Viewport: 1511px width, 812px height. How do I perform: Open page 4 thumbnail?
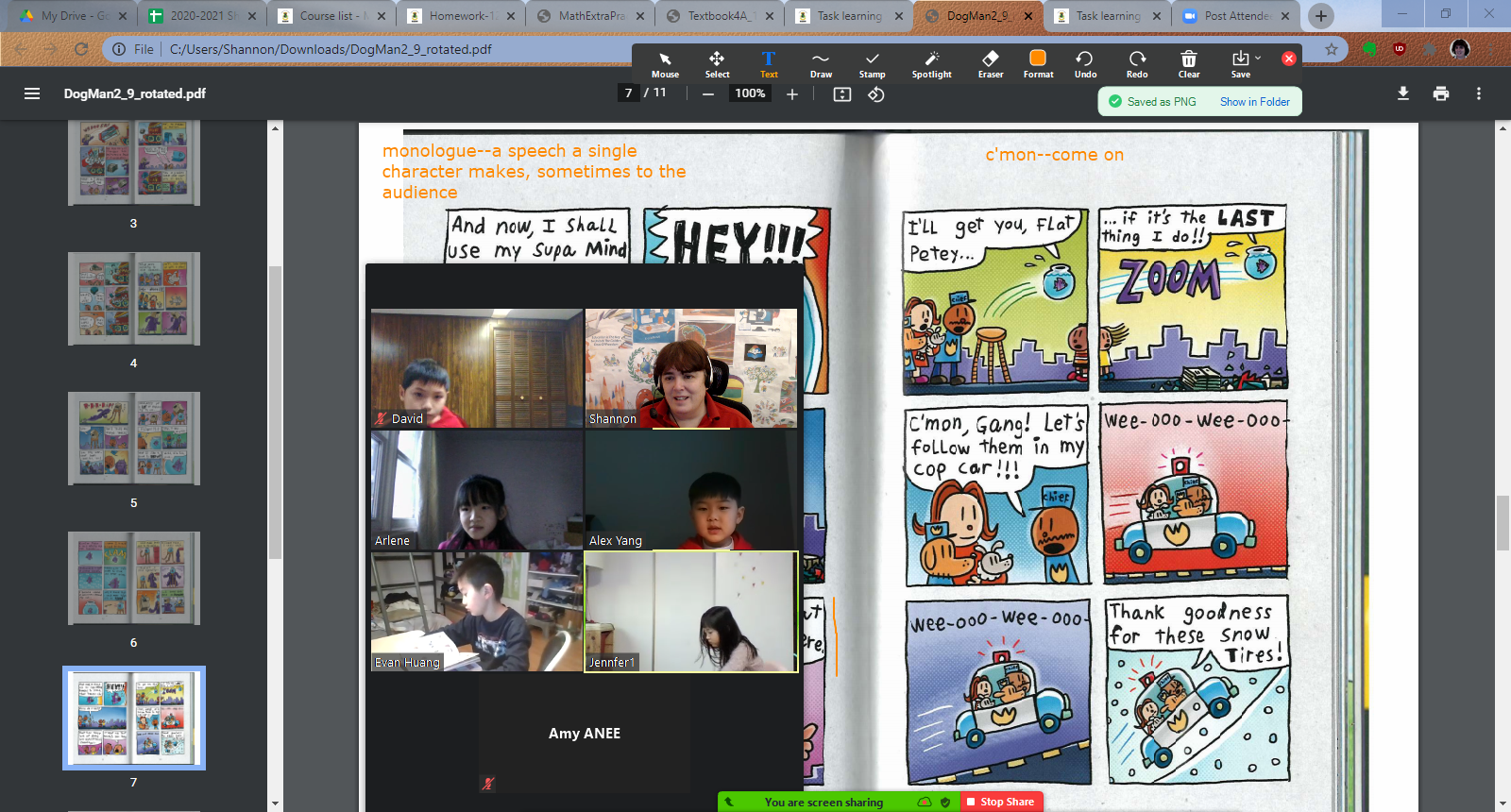click(133, 298)
